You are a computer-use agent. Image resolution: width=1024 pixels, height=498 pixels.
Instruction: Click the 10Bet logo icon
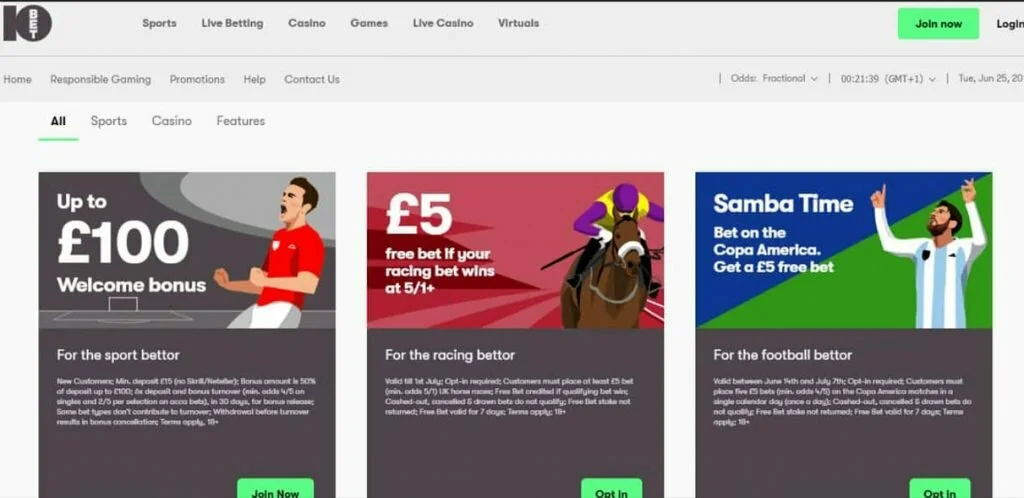tap(27, 23)
